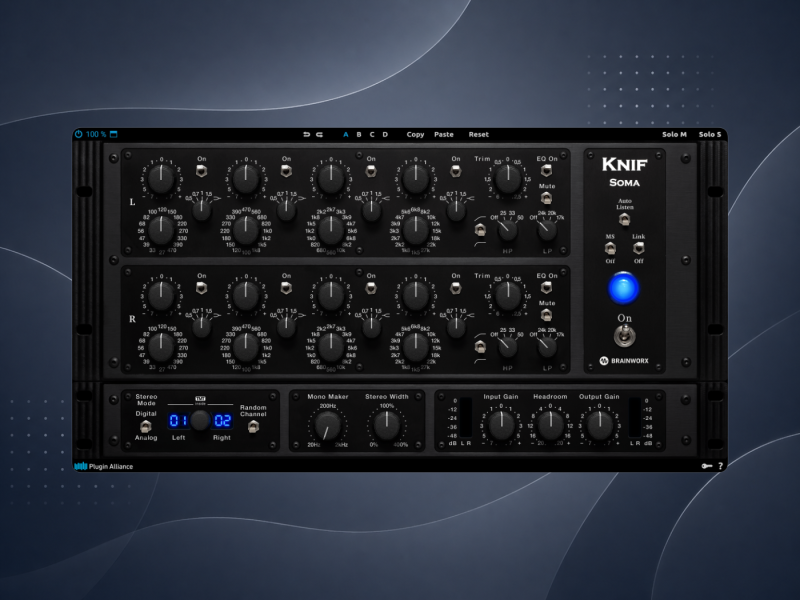Toggle the Auto Listen switch
This screenshot has width=800, height=600.
(x=624, y=219)
